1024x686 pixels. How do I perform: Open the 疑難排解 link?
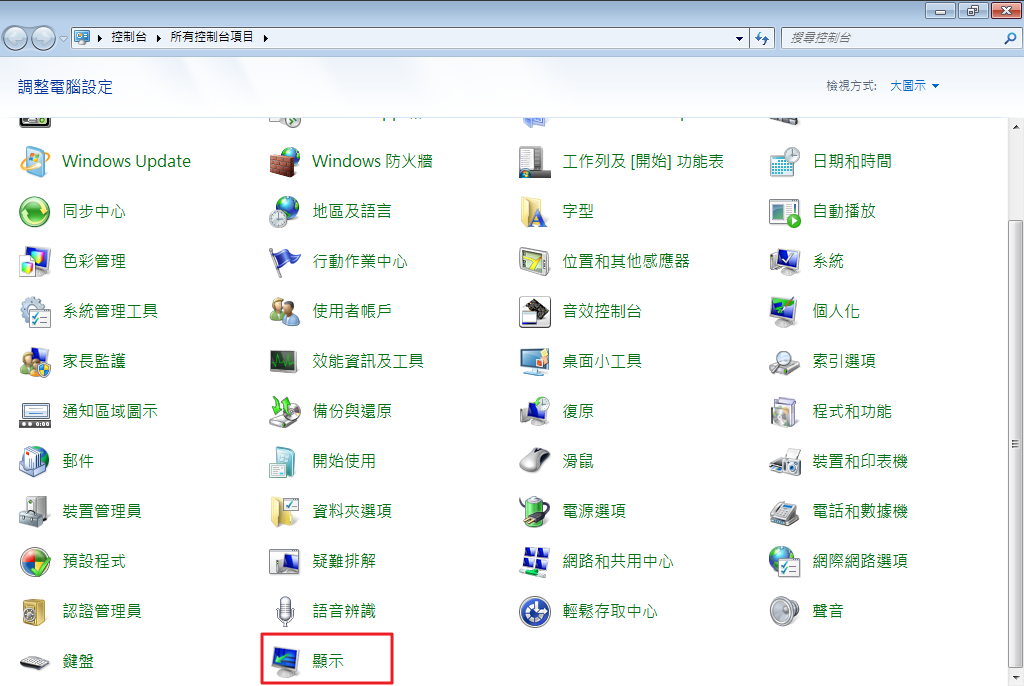344,561
